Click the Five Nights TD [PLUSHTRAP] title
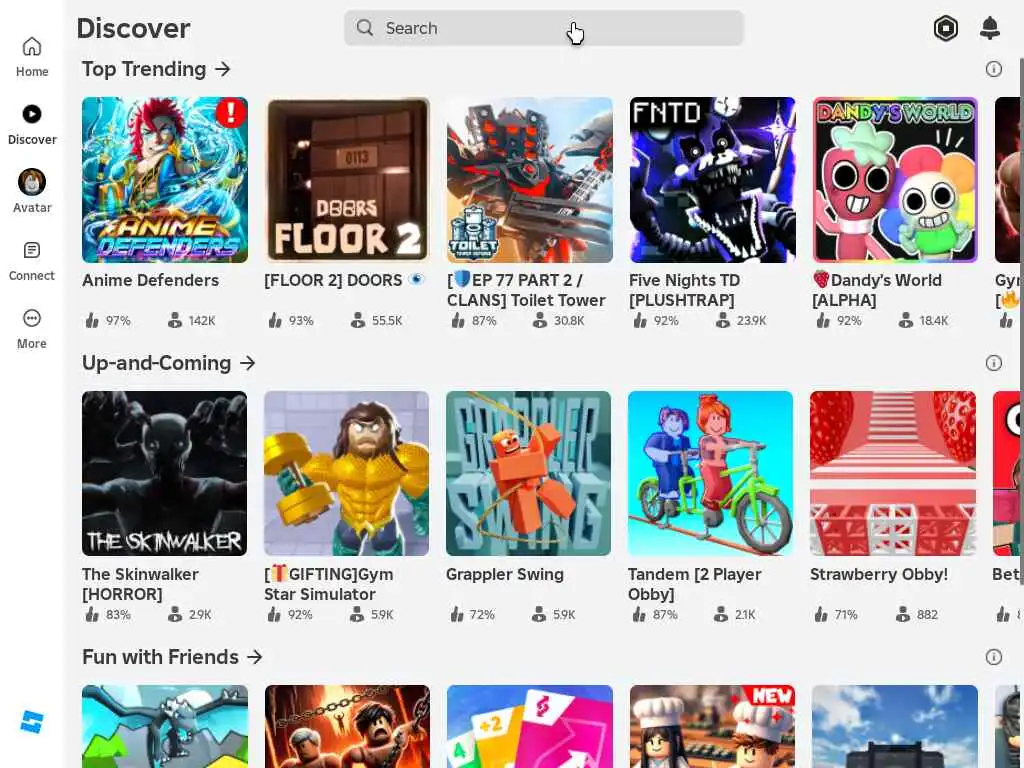Viewport: 1024px width, 768px height. pos(684,290)
